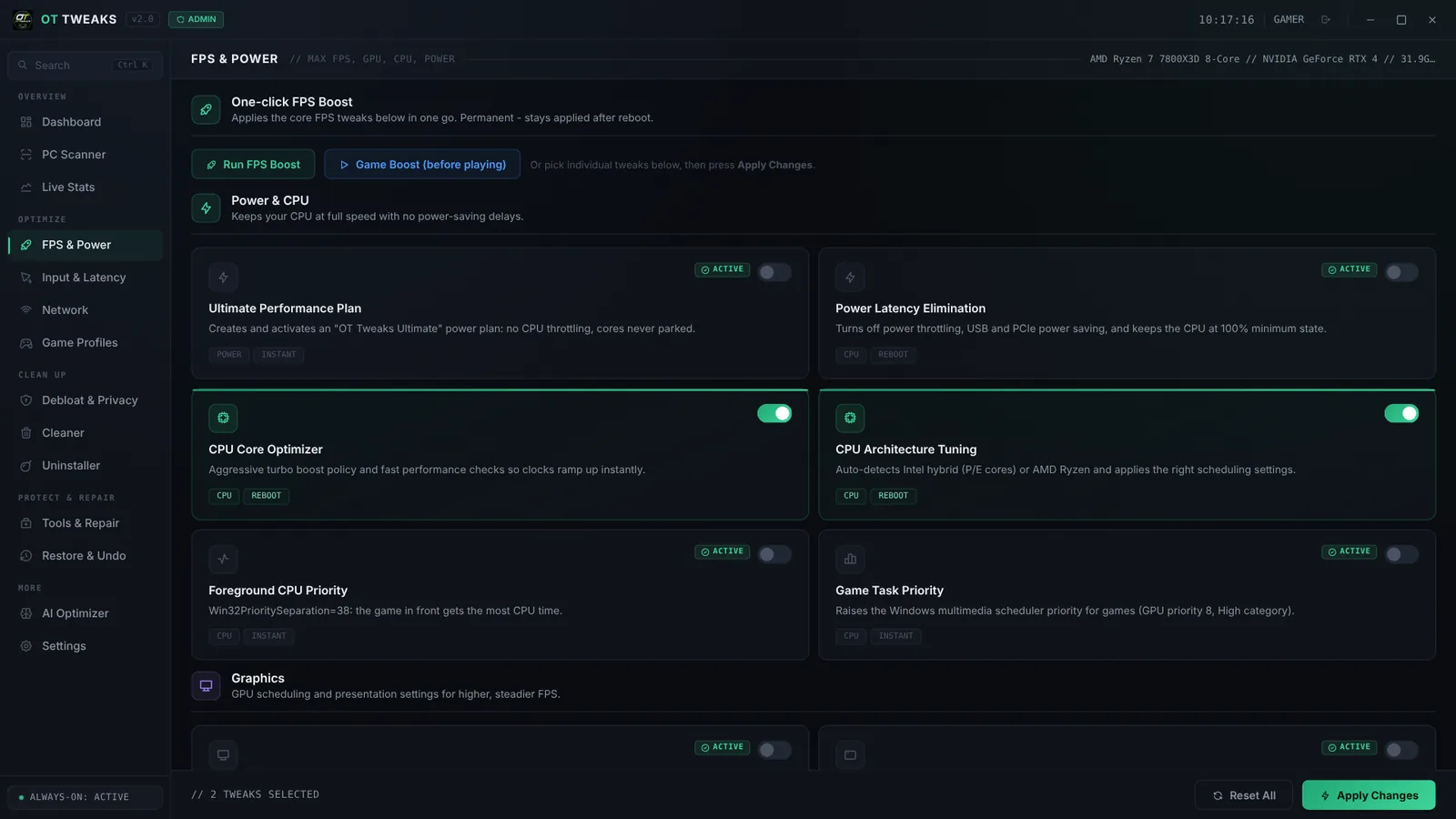Screen dimensions: 1456x819
Task: Switch to Input & Latency section
Action: click(x=85, y=278)
